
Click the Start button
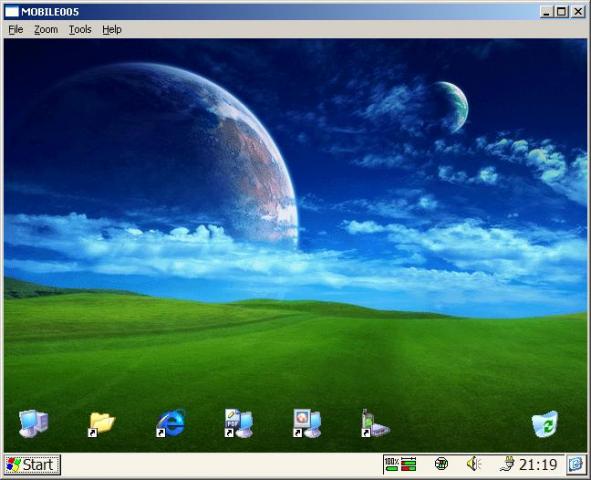32,465
